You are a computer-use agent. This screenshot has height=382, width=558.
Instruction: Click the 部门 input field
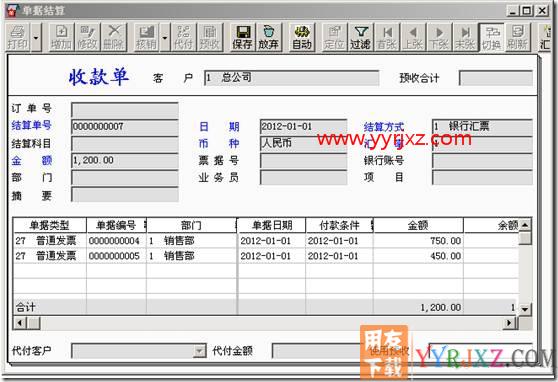pyautogui.click(x=125, y=178)
